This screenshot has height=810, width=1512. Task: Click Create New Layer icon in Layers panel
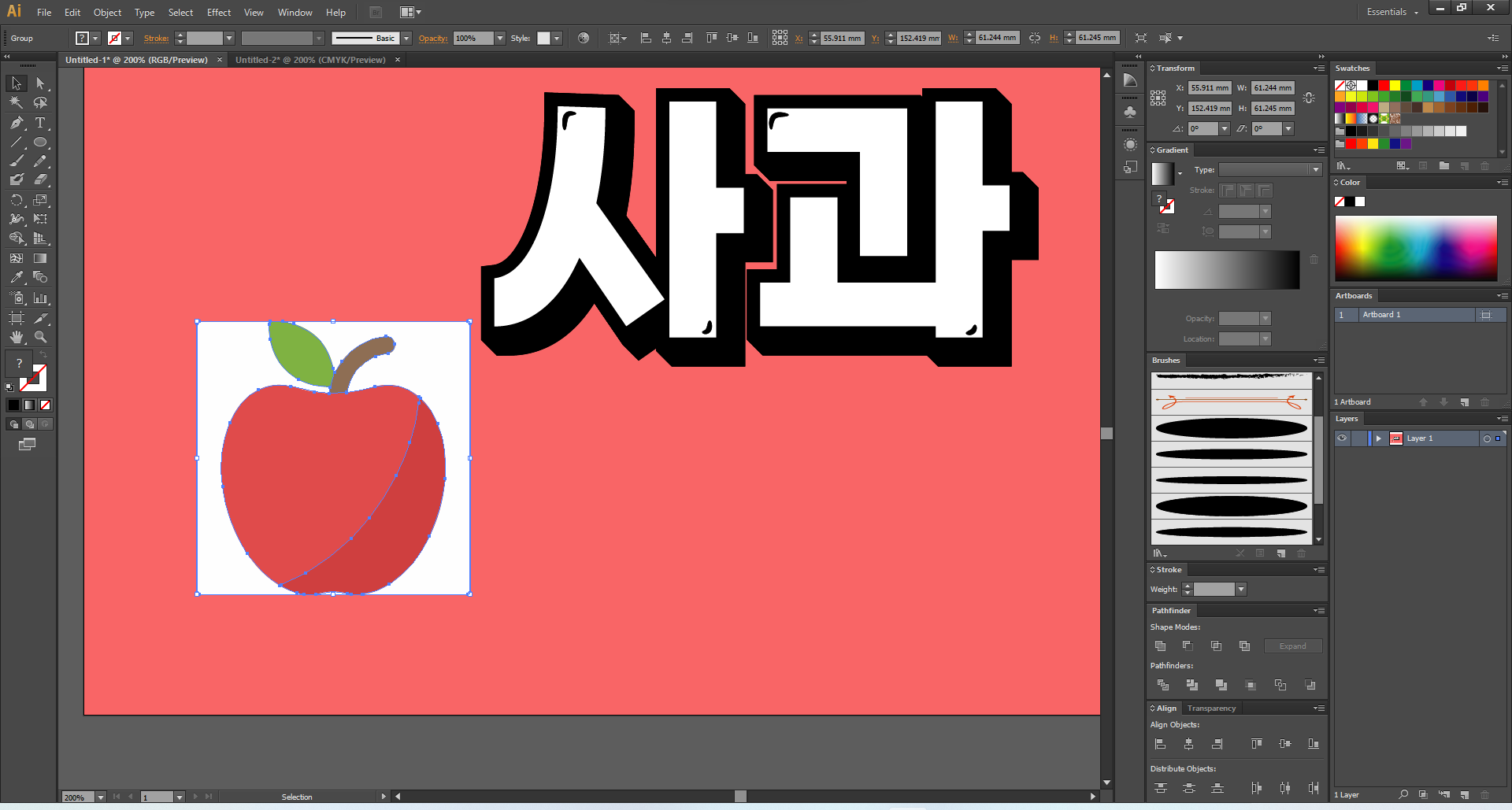click(x=1465, y=795)
